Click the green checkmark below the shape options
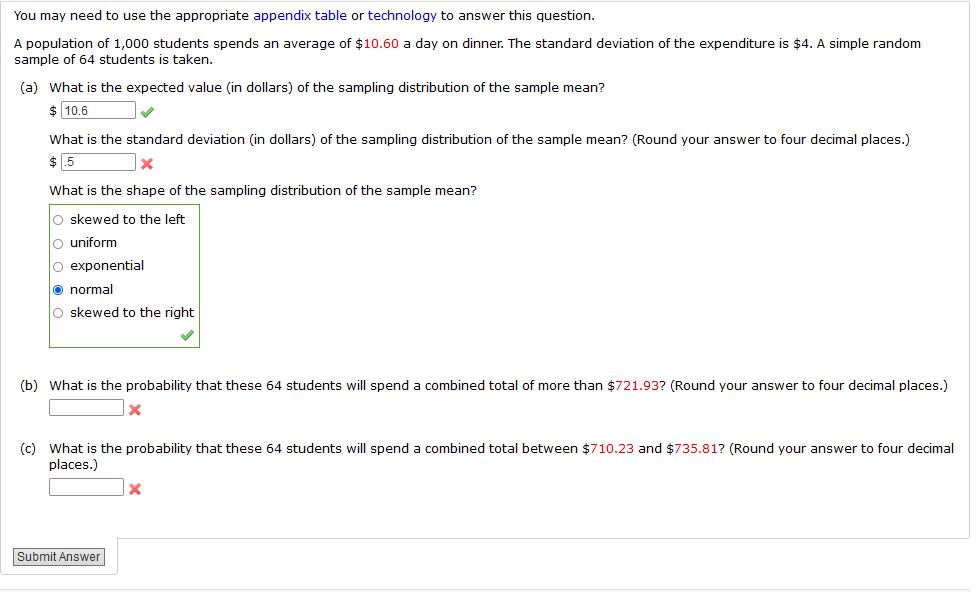The width and height of the screenshot is (979, 592). click(185, 333)
